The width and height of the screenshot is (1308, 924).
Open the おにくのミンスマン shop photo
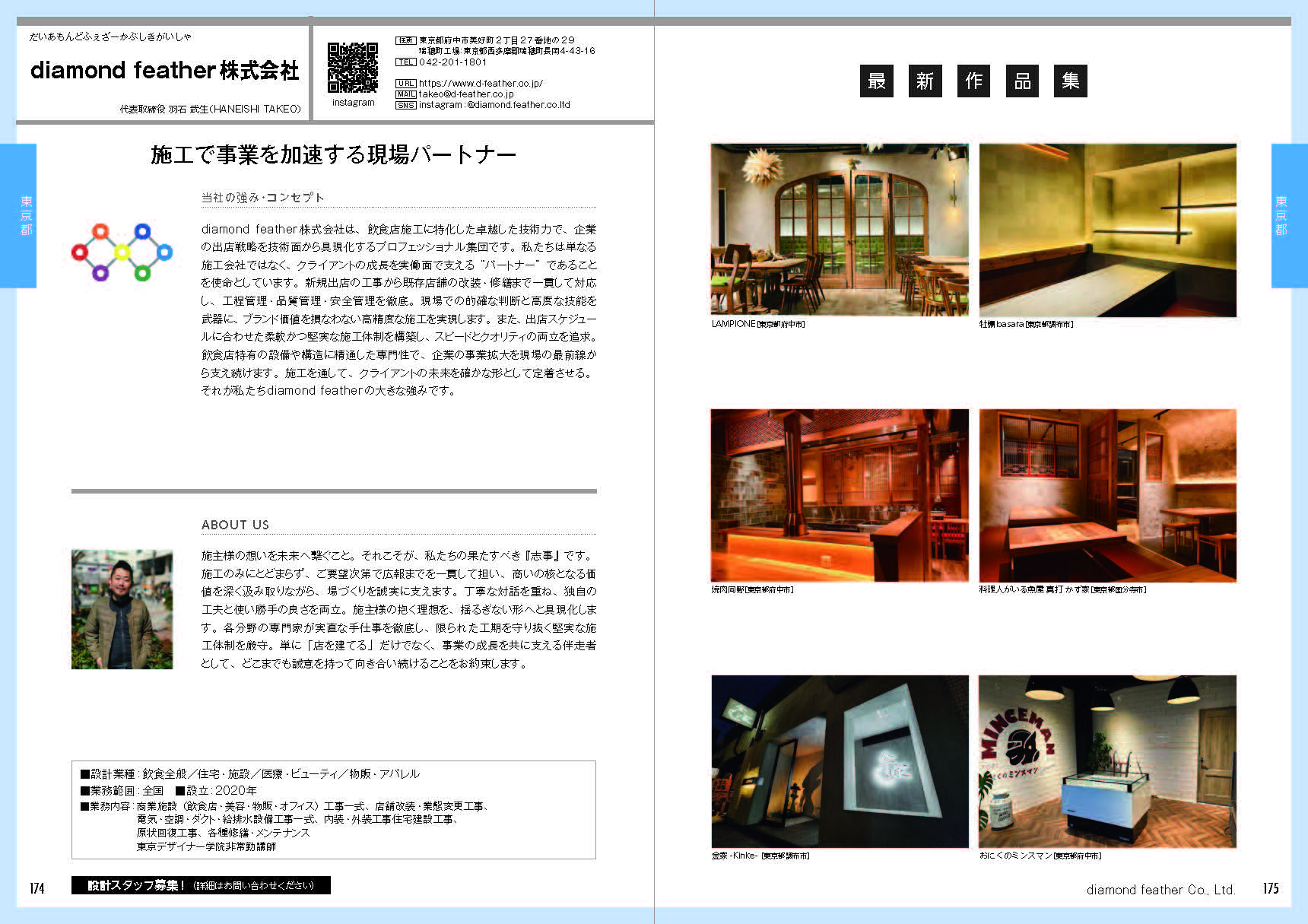[x=1107, y=761]
